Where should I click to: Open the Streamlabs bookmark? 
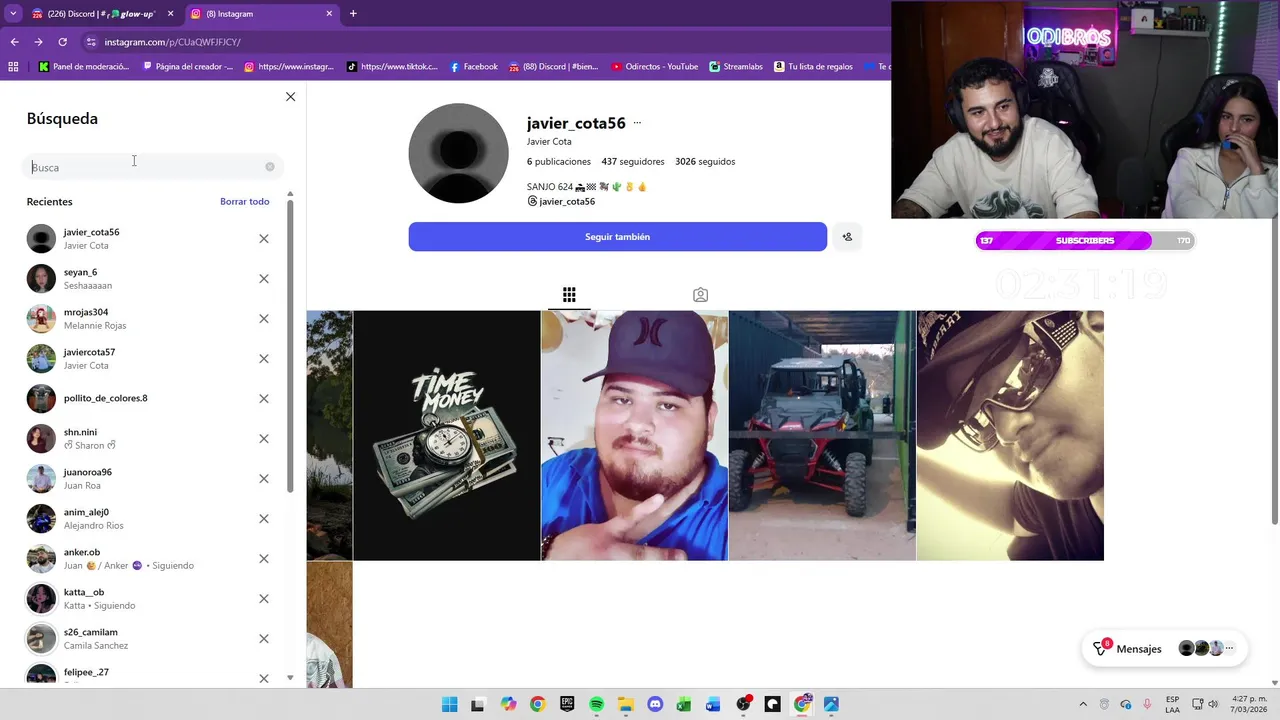(x=736, y=67)
